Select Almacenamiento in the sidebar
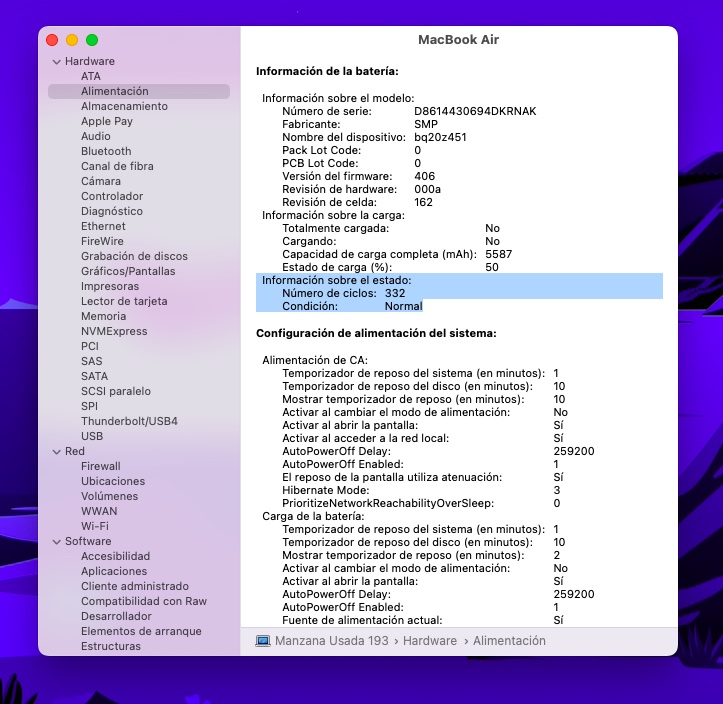Screen dimensions: 723x704 [x=124, y=106]
